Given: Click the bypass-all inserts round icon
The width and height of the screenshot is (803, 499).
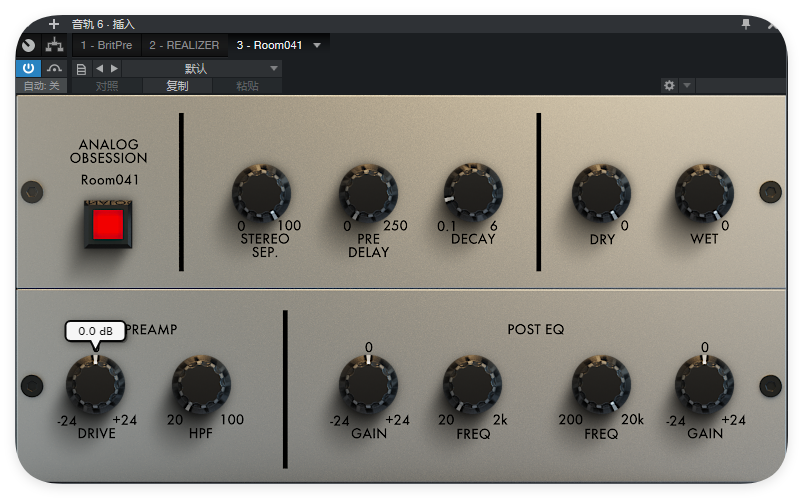Looking at the screenshot, I should click(x=29, y=46).
